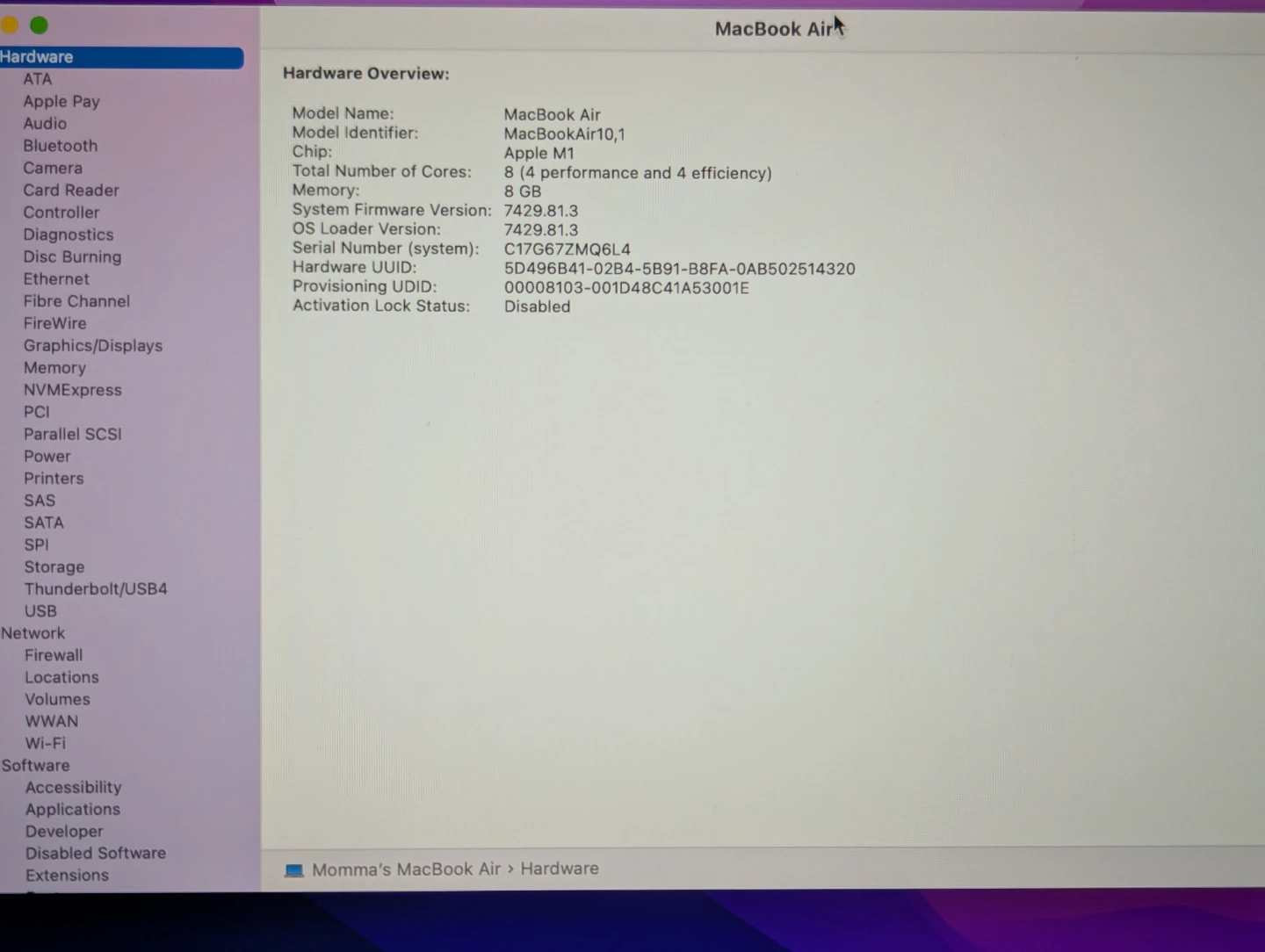Click the Hardware Overview heading
The image size is (1265, 952).
tap(366, 74)
